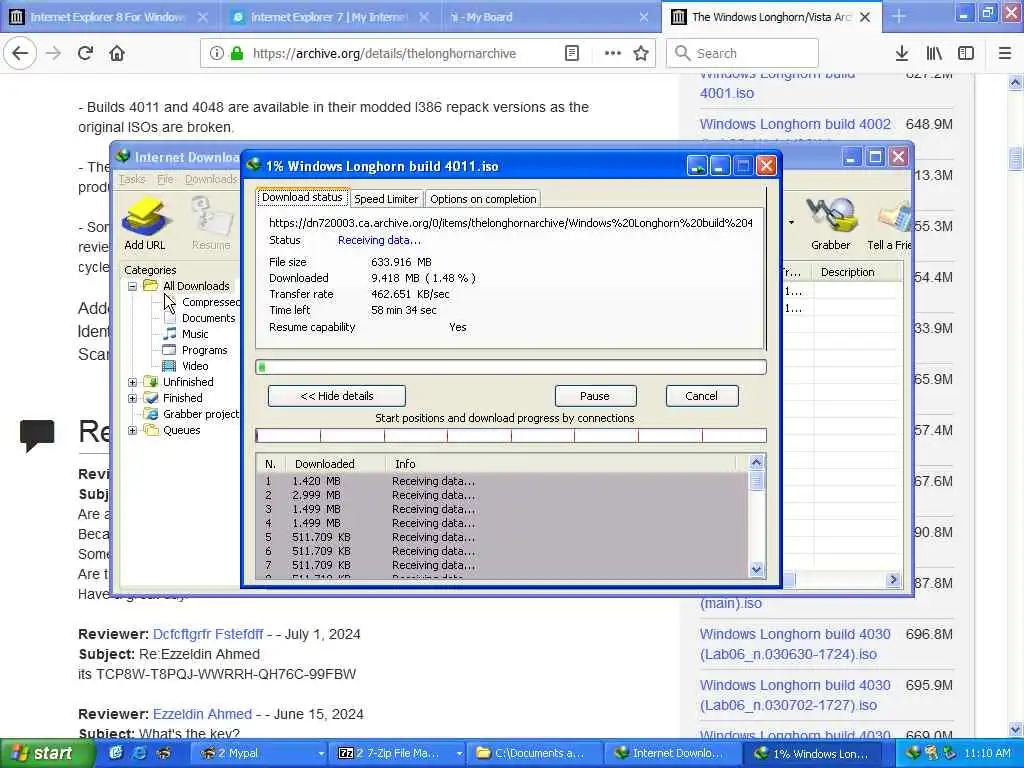Open the page actions three-dots menu
Image resolution: width=1024 pixels, height=768 pixels.
[x=613, y=54]
